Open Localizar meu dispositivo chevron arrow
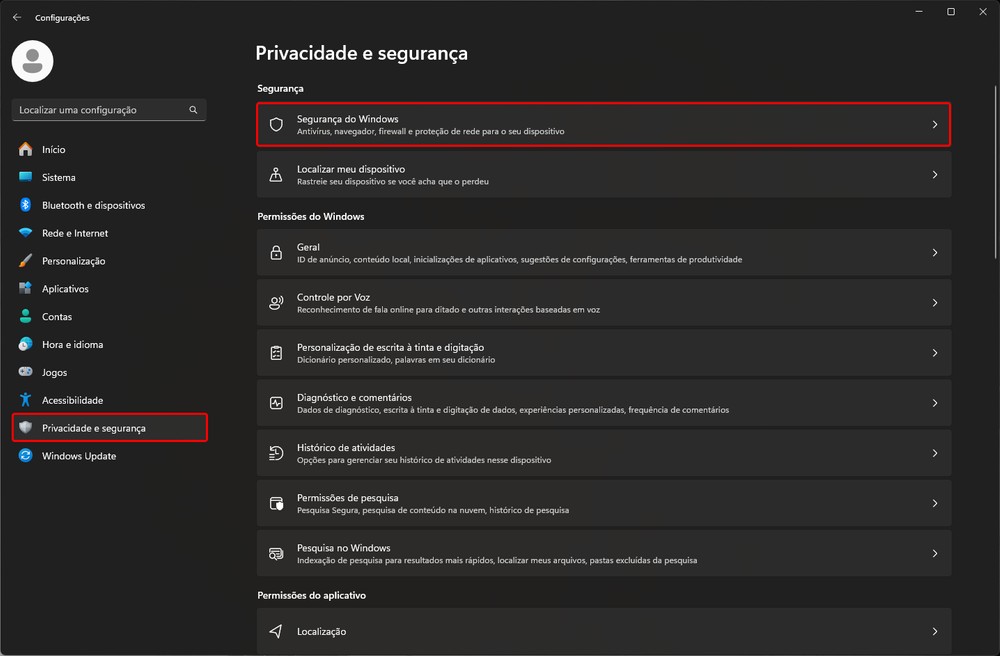This screenshot has width=1000, height=656. 935,175
